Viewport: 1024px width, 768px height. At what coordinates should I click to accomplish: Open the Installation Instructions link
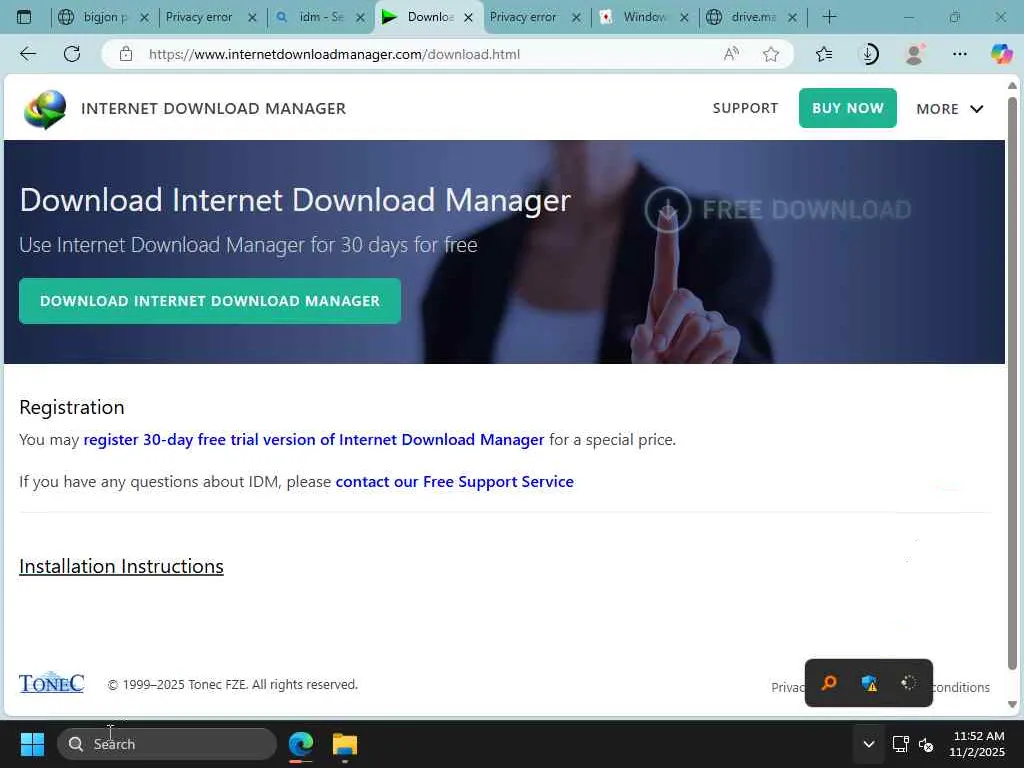[x=121, y=566]
